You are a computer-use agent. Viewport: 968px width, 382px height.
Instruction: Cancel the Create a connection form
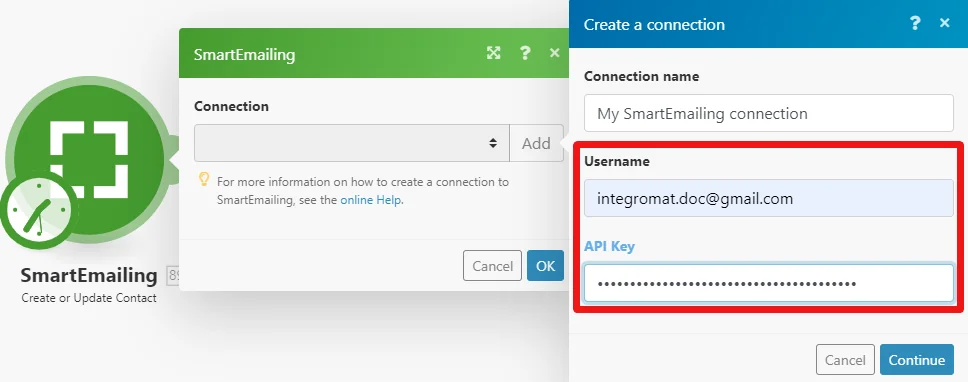pyautogui.click(x=845, y=360)
